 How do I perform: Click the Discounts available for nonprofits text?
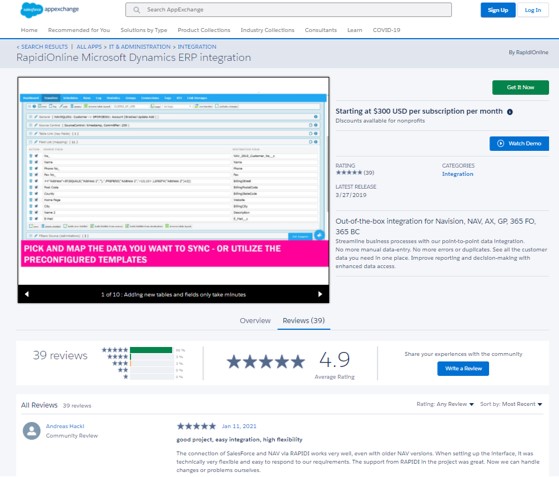(380, 121)
